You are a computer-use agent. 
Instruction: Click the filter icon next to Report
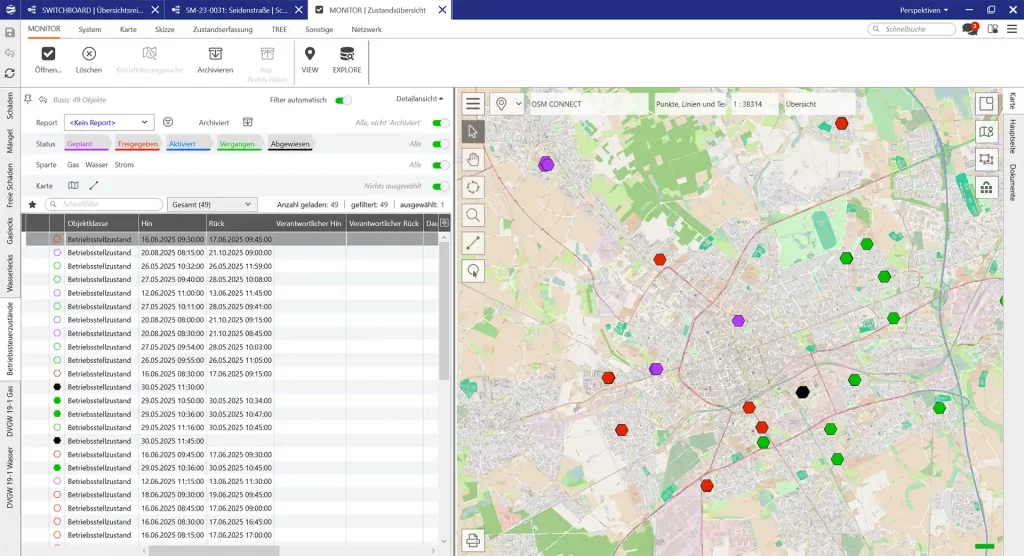point(169,122)
